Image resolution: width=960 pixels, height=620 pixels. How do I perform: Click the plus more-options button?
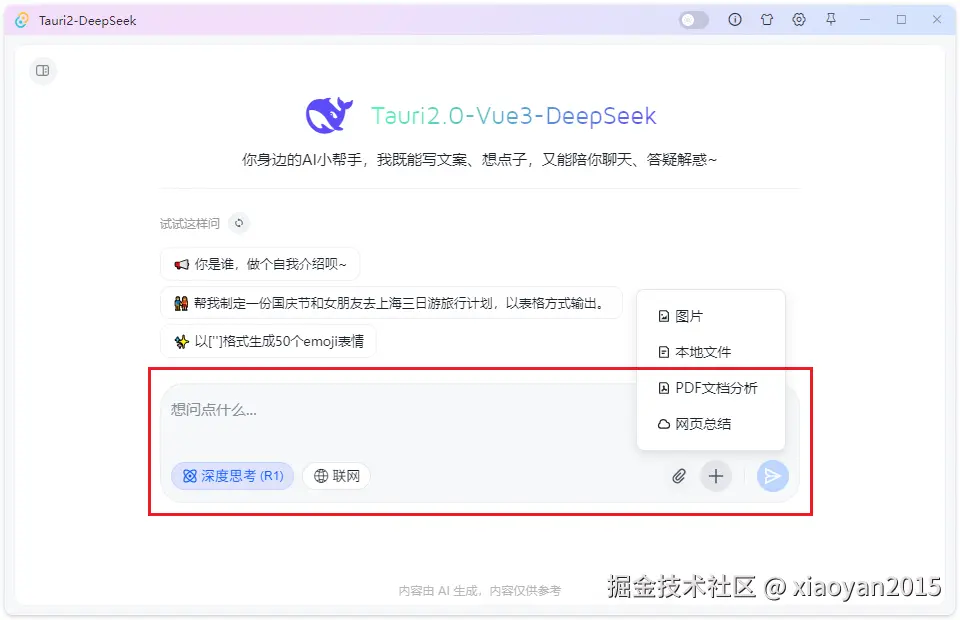(716, 476)
